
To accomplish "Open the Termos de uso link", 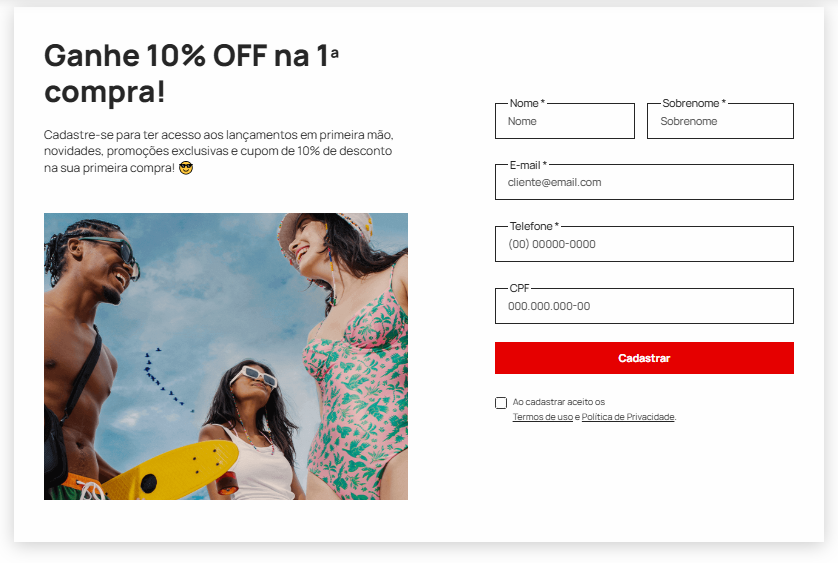I will (542, 417).
